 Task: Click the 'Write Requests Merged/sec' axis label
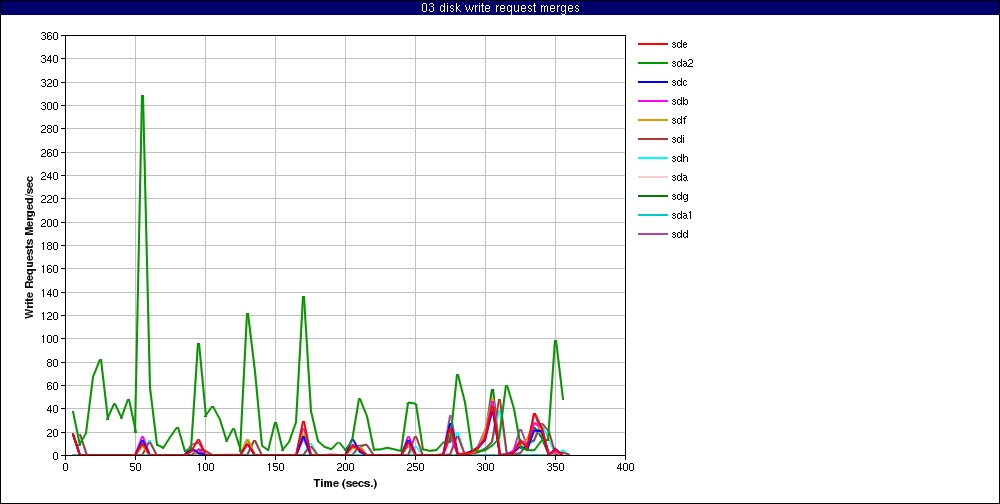tap(29, 246)
